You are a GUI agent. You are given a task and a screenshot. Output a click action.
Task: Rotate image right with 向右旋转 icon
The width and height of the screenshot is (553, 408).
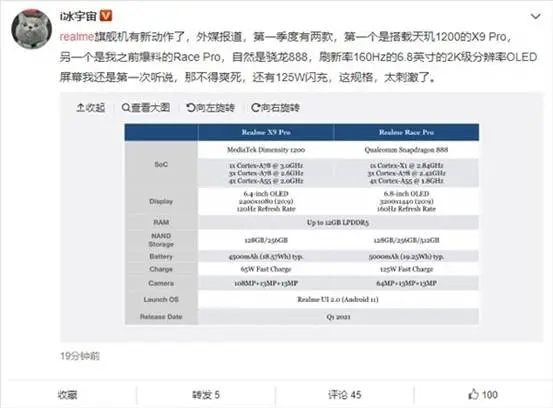[256, 108]
